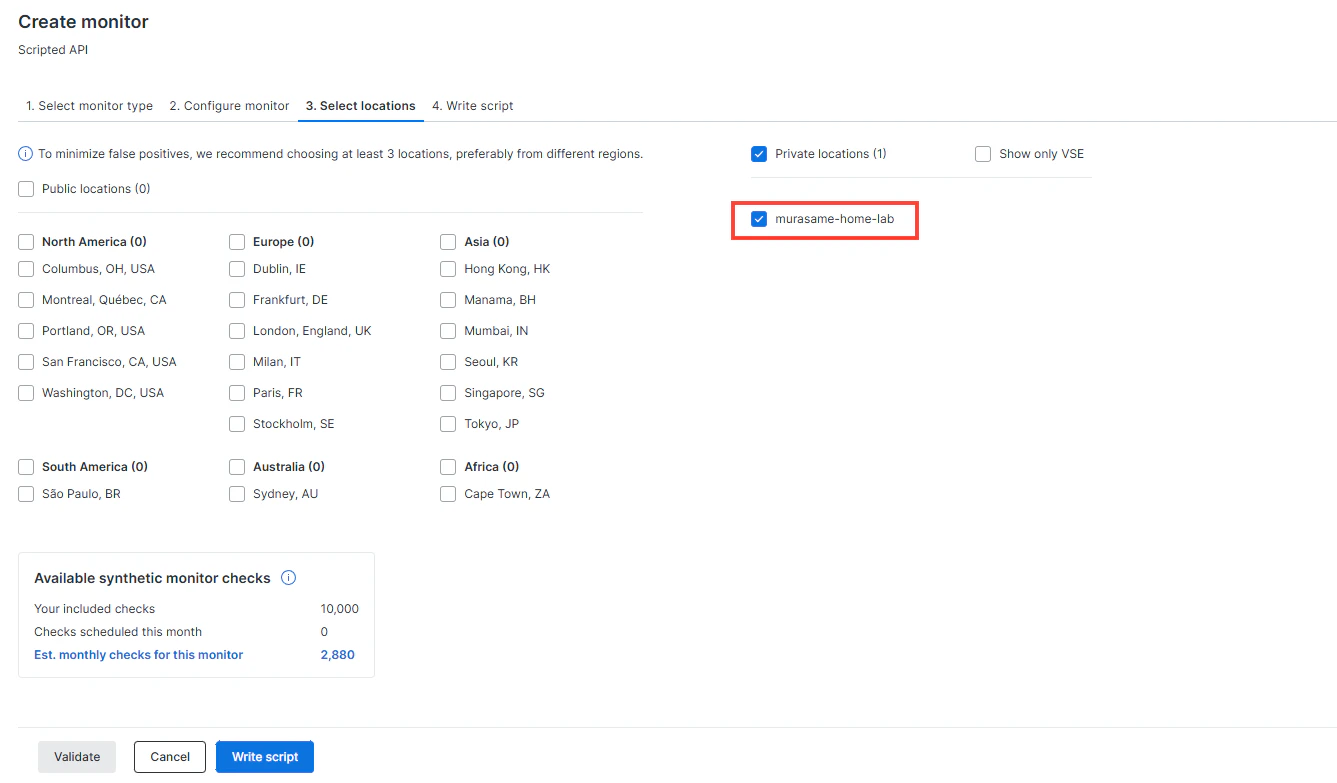The image size is (1337, 783).
Task: Tick the Sydney, AU checkbox
Action: point(237,494)
